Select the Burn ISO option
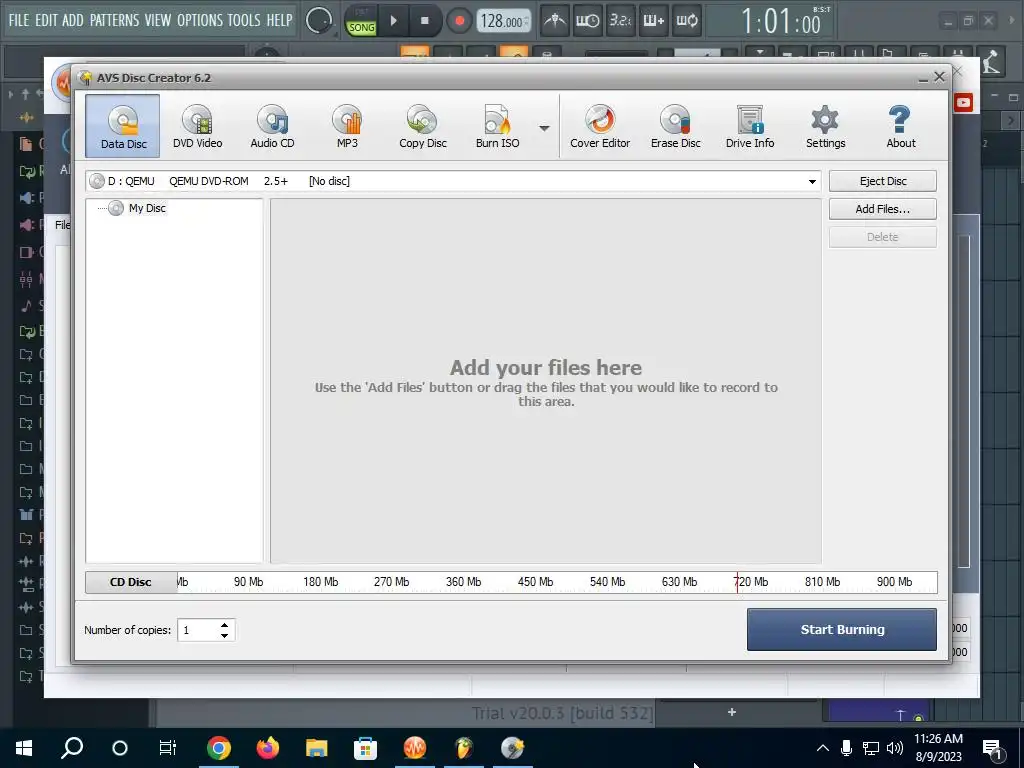Image resolution: width=1024 pixels, height=768 pixels. tap(497, 127)
